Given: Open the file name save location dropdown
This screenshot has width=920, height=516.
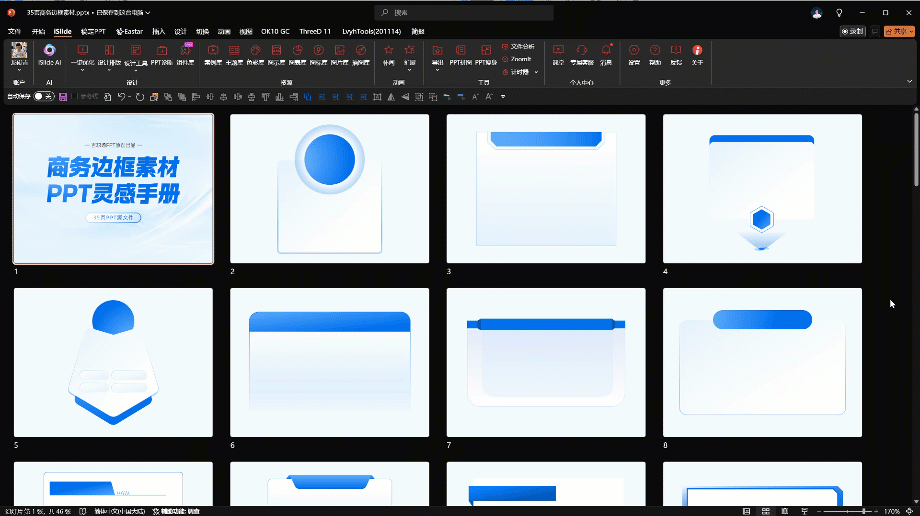Looking at the screenshot, I should coord(148,12).
